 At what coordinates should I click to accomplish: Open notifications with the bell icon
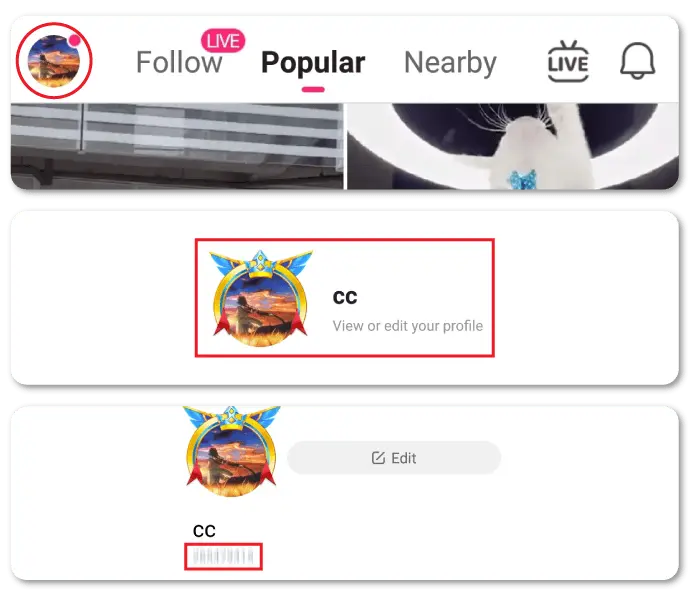(638, 61)
